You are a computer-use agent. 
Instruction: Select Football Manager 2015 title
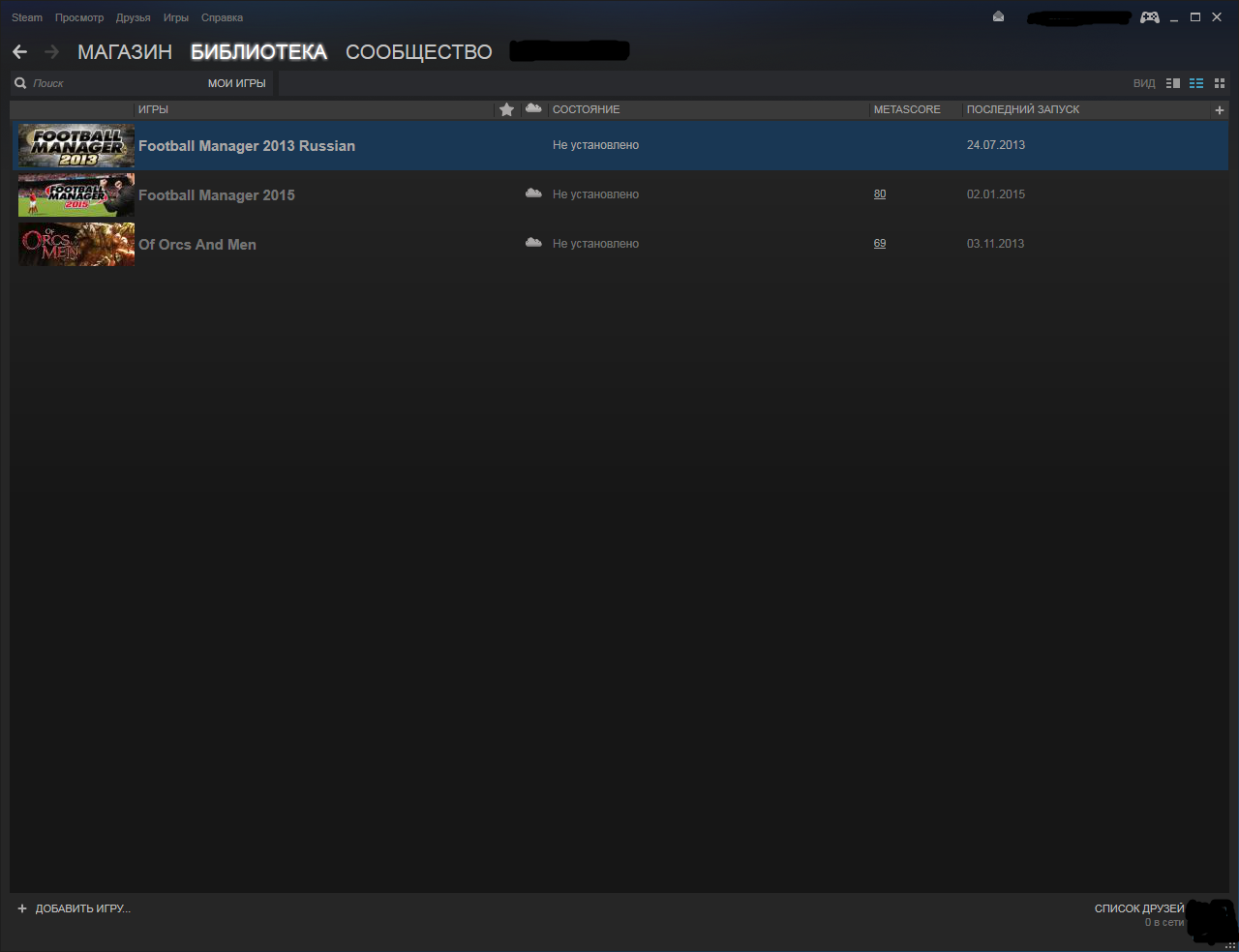coord(217,194)
